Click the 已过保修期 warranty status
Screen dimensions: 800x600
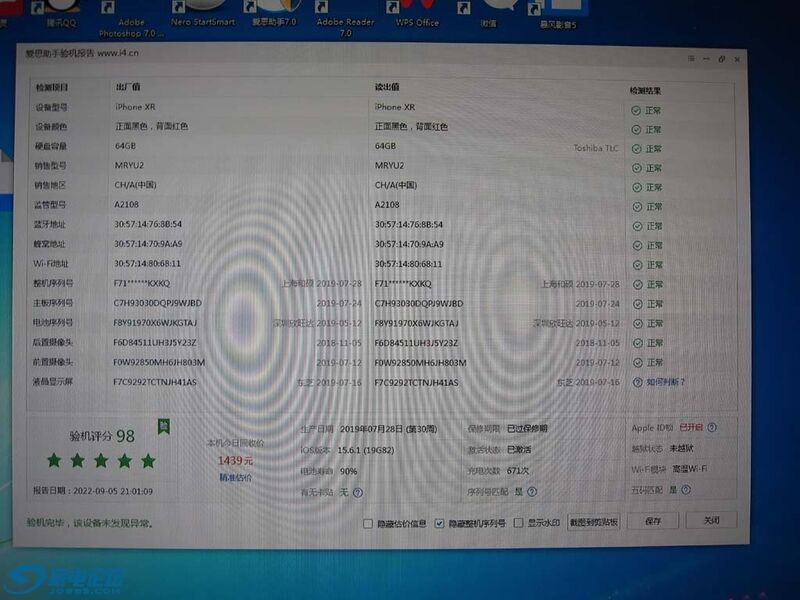pyautogui.click(x=527, y=428)
